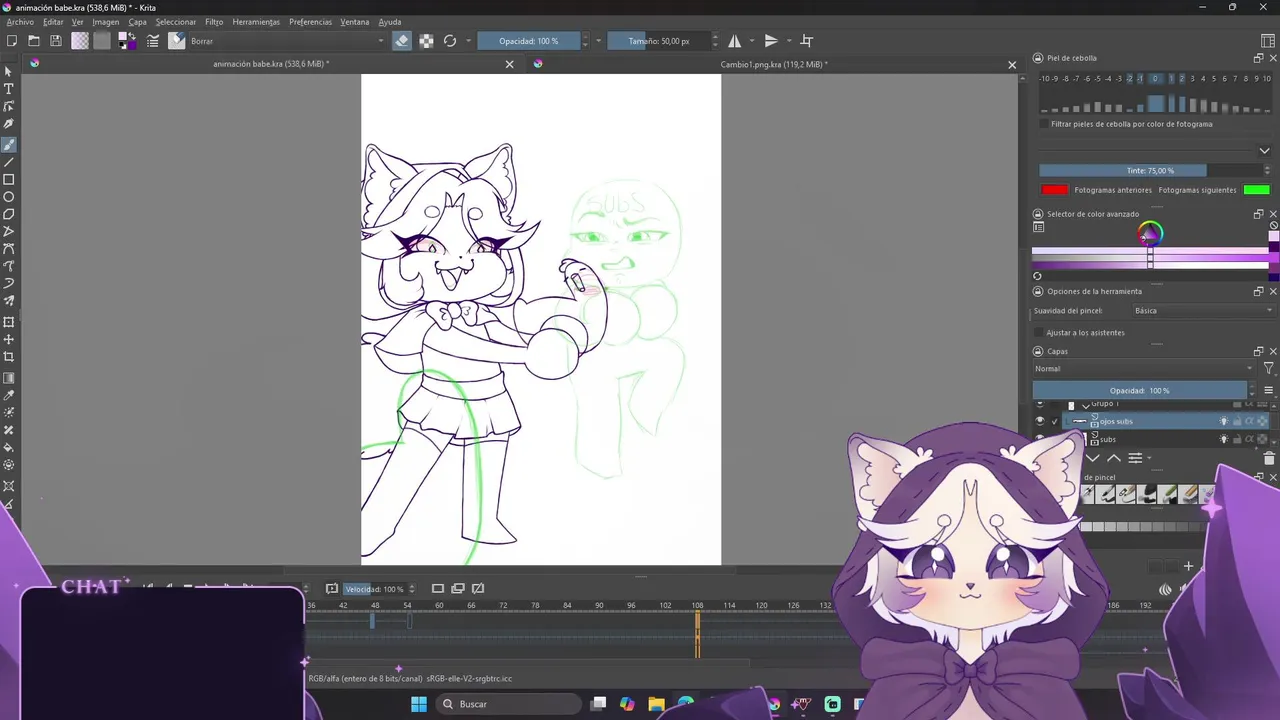Toggle visibility of ojos subs layer

pos(1040,421)
